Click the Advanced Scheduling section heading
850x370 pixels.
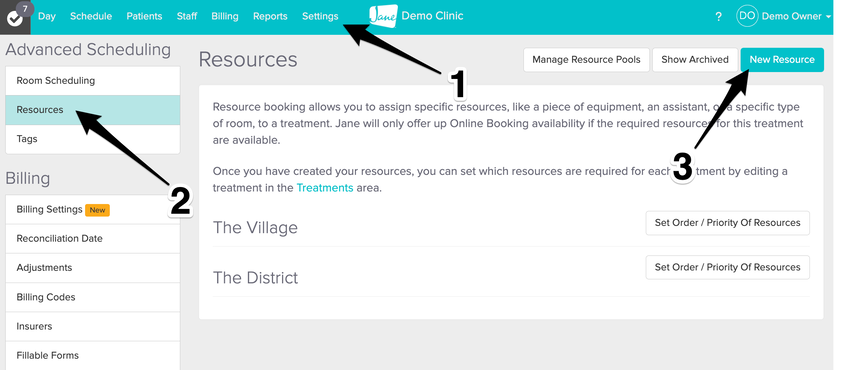pos(88,50)
